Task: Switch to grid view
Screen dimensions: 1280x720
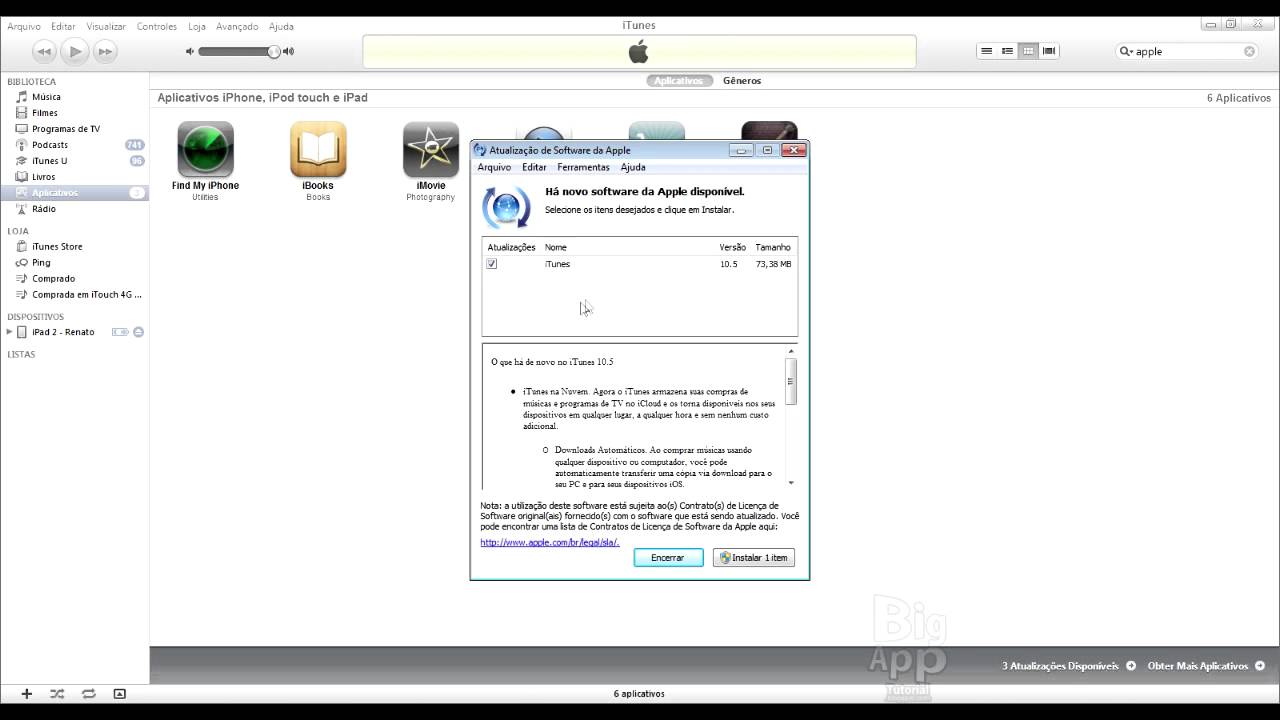Action: click(1028, 51)
